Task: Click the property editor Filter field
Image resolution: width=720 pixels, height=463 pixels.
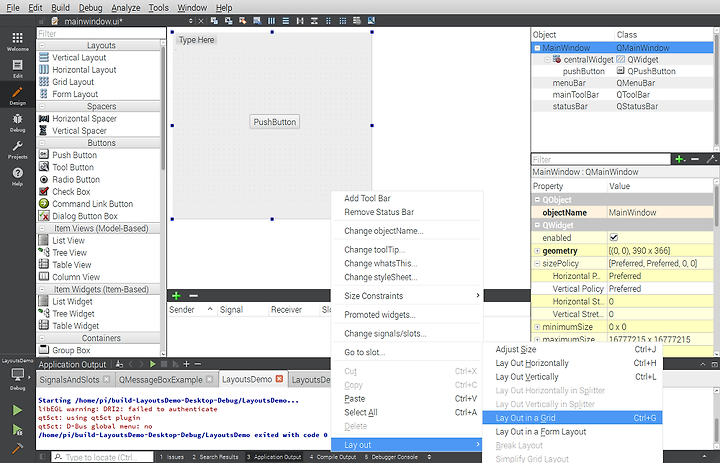Action: pos(601,159)
